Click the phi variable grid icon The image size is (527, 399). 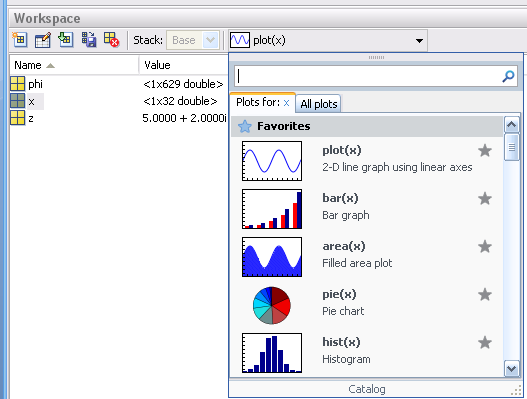tap(17, 84)
